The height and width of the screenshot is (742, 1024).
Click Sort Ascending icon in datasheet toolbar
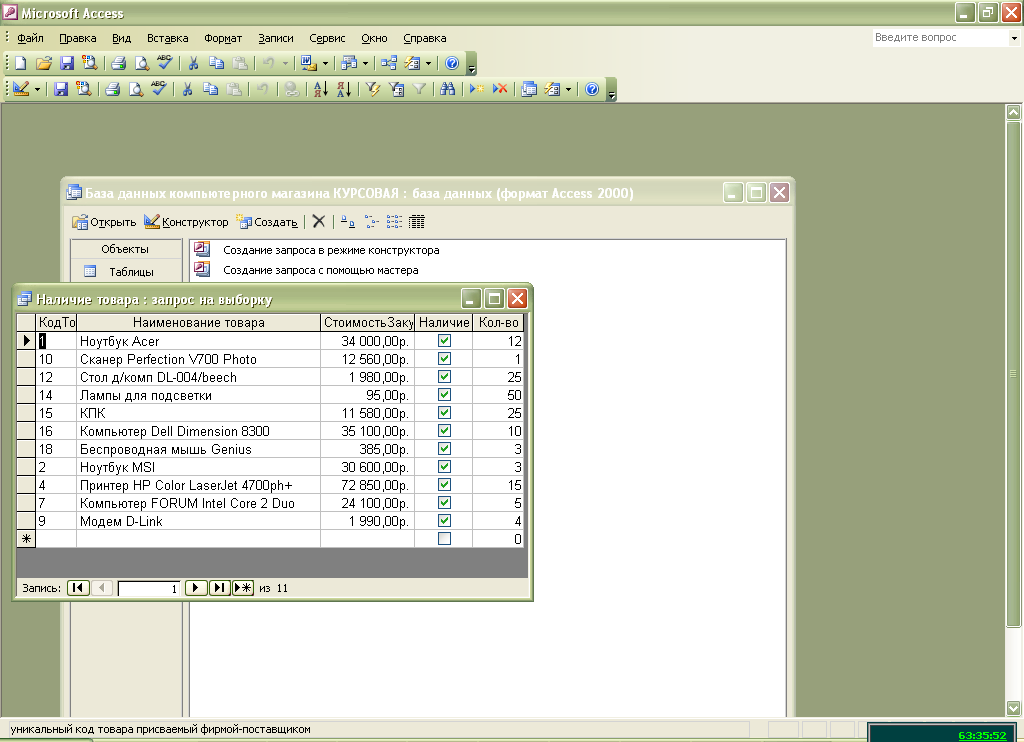pos(320,89)
